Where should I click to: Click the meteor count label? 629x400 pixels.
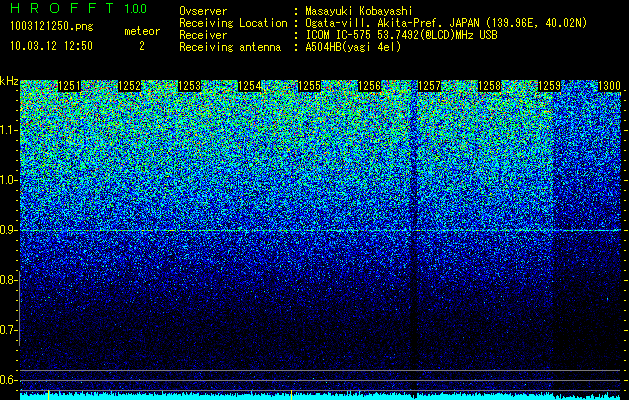tap(142, 31)
